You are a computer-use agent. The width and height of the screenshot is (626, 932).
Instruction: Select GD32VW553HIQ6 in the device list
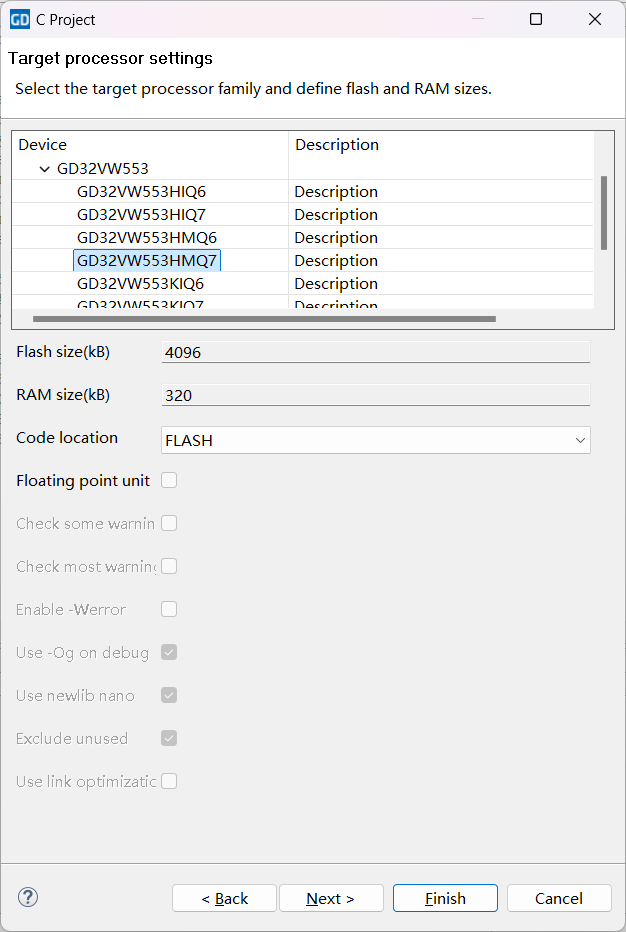point(141,191)
